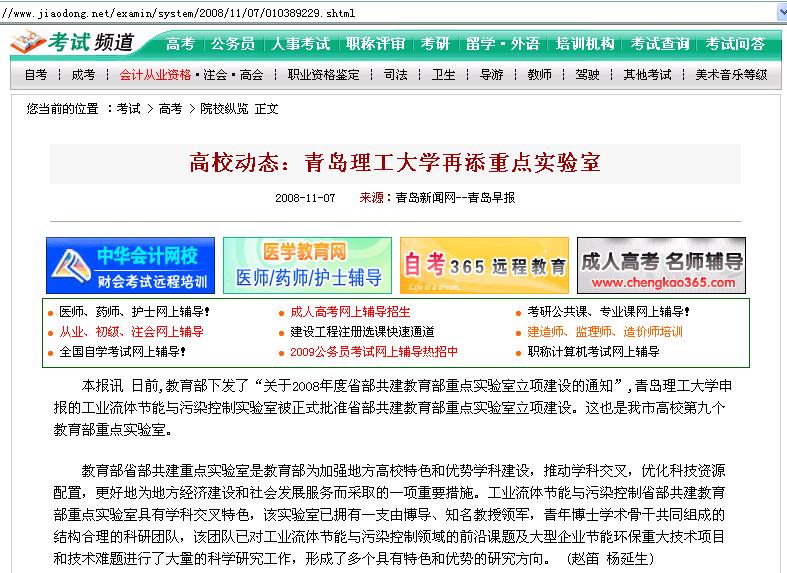Viewport: 787px width, 573px height.
Task: Open the 高考 navigation tab
Action: coord(180,44)
